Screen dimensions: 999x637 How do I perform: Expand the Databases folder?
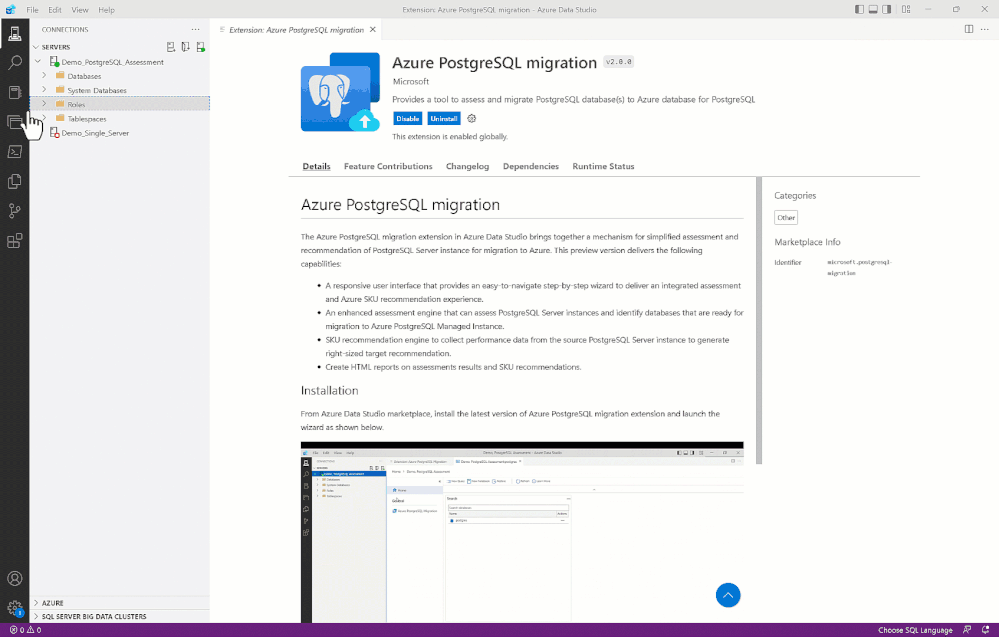44,76
